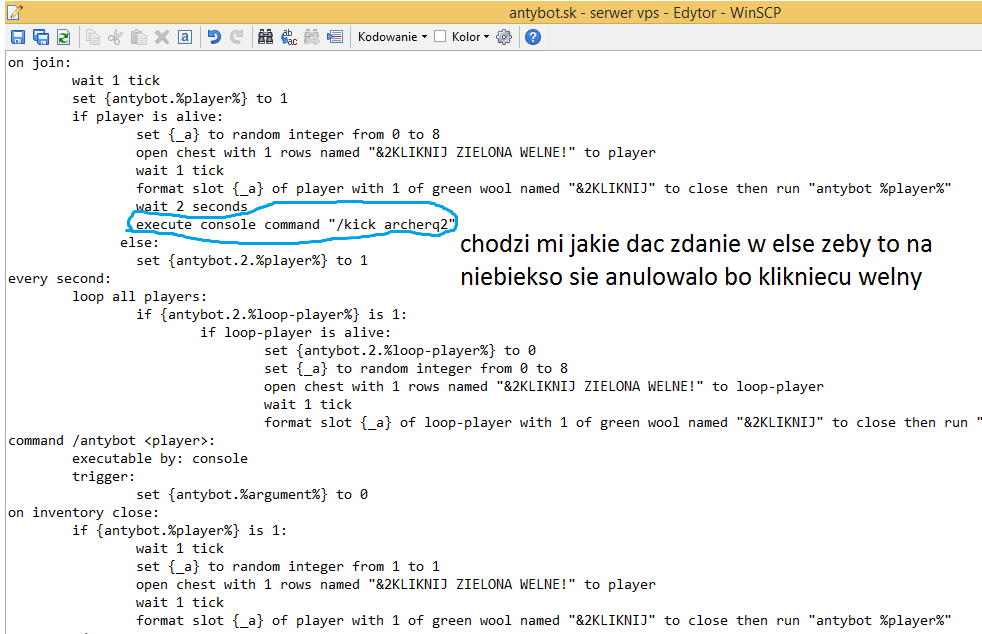
Task: Delete the selection with the X icon
Action: pos(162,37)
